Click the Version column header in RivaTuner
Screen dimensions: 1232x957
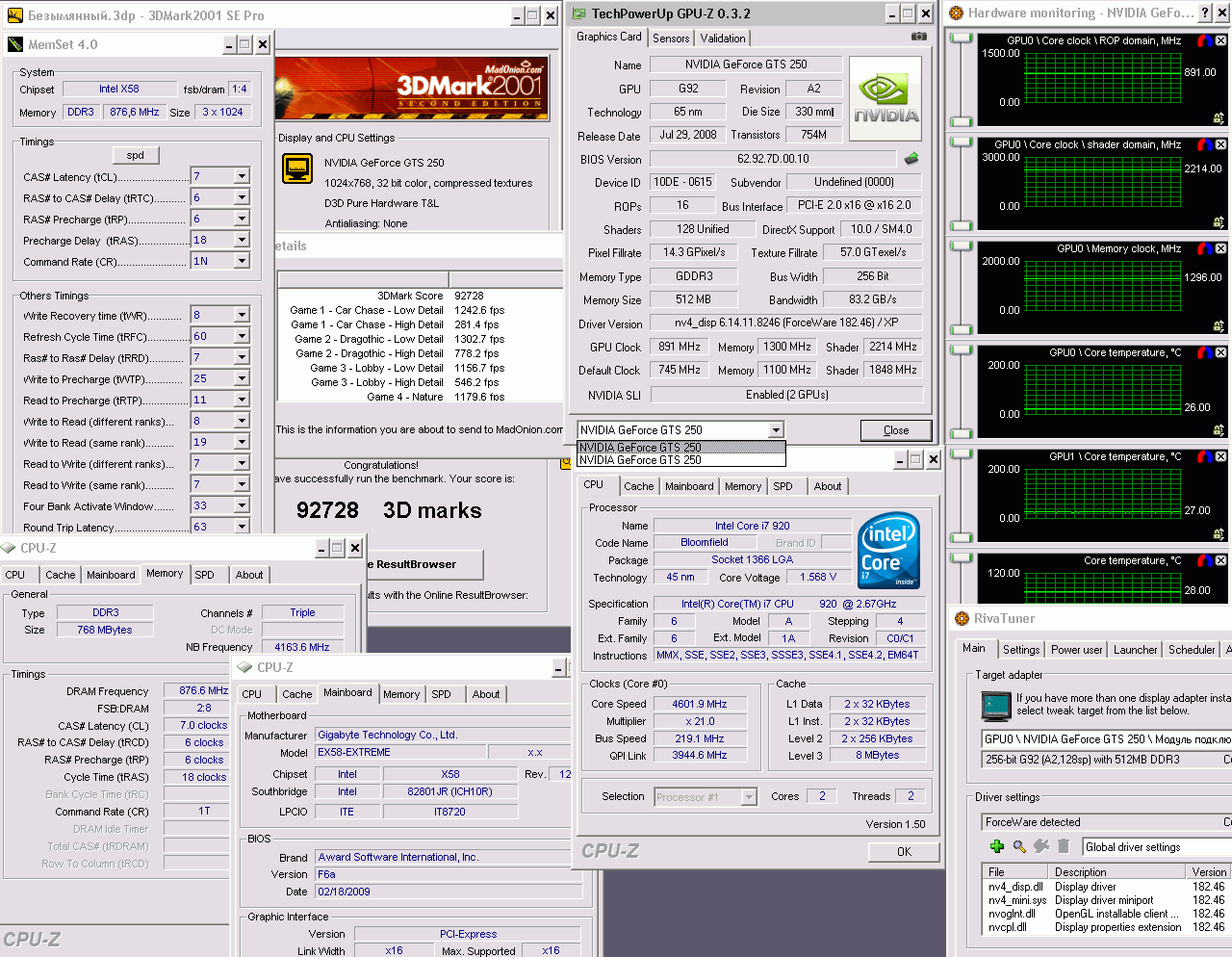tap(1209, 872)
